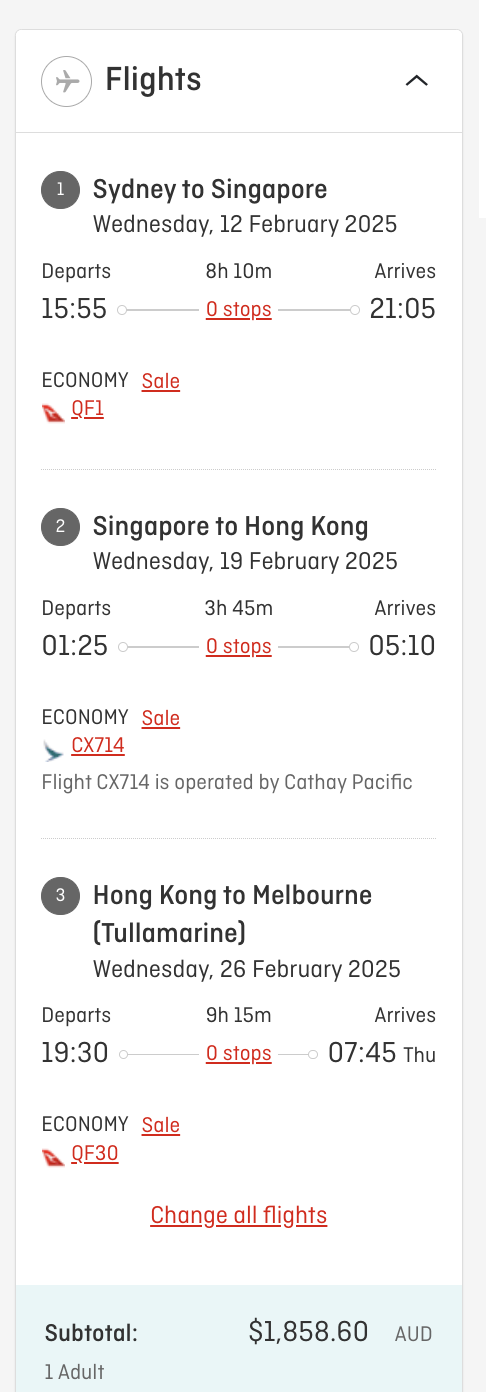The height and width of the screenshot is (1392, 486).
Task: View 0 stops info for Singapore flight
Action: click(239, 647)
